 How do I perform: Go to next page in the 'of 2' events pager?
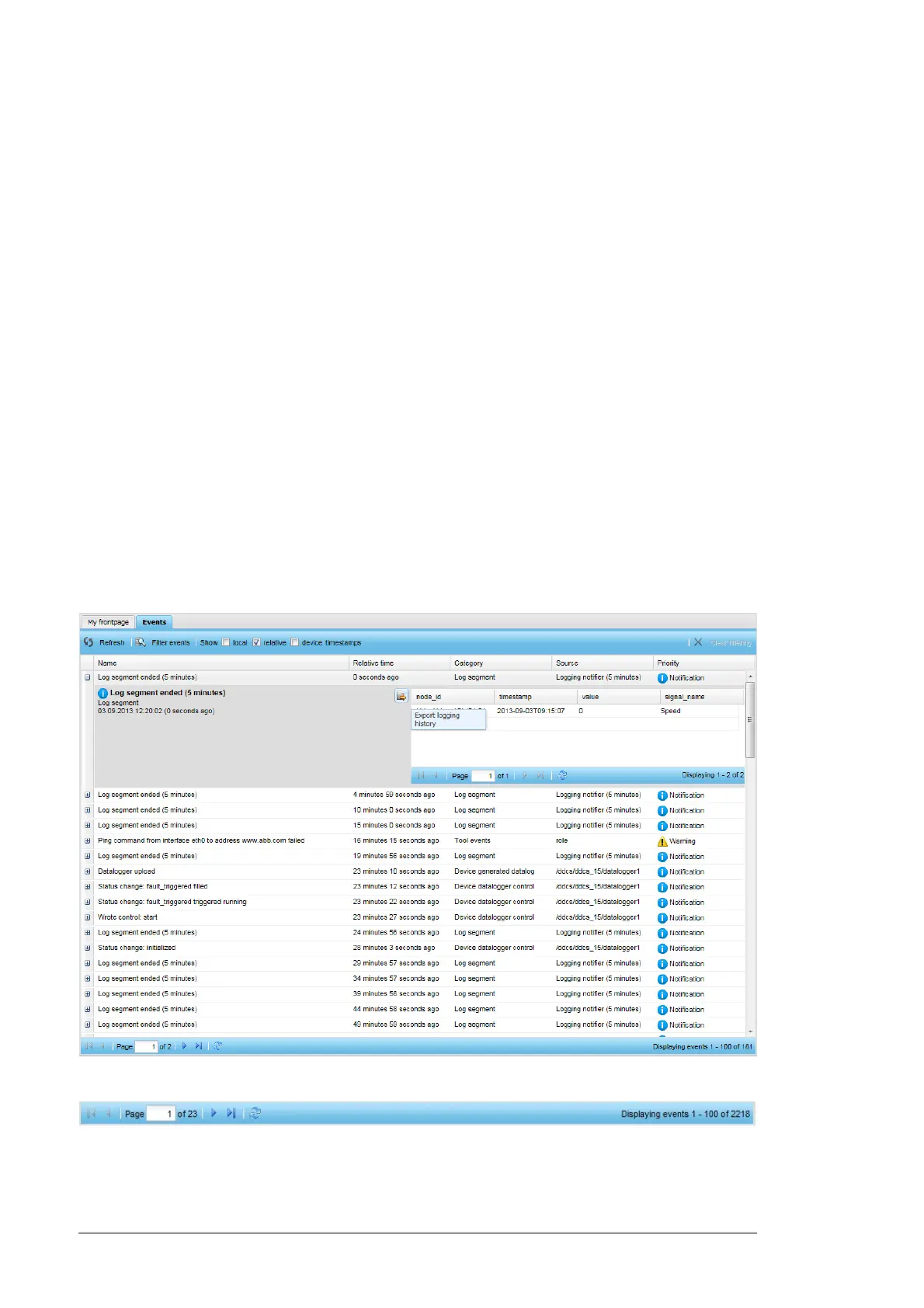[x=184, y=1046]
